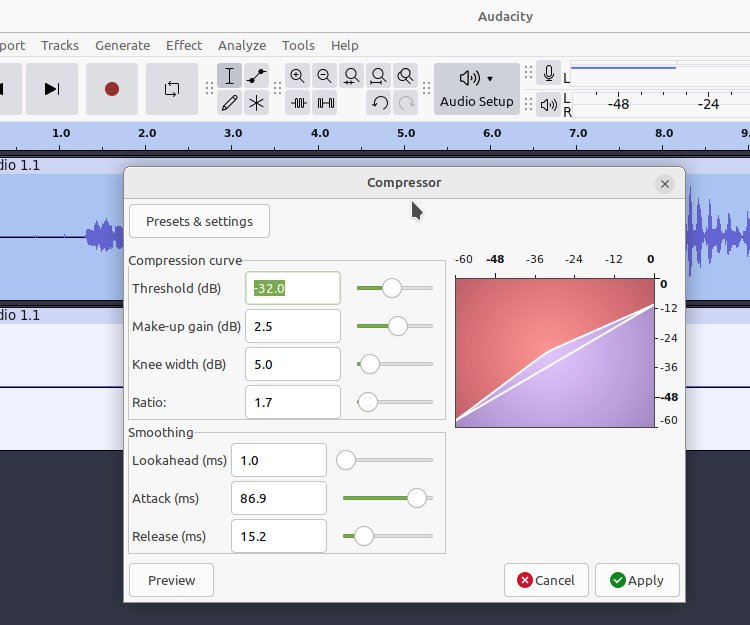Click the Ratio slider handle

(367, 402)
